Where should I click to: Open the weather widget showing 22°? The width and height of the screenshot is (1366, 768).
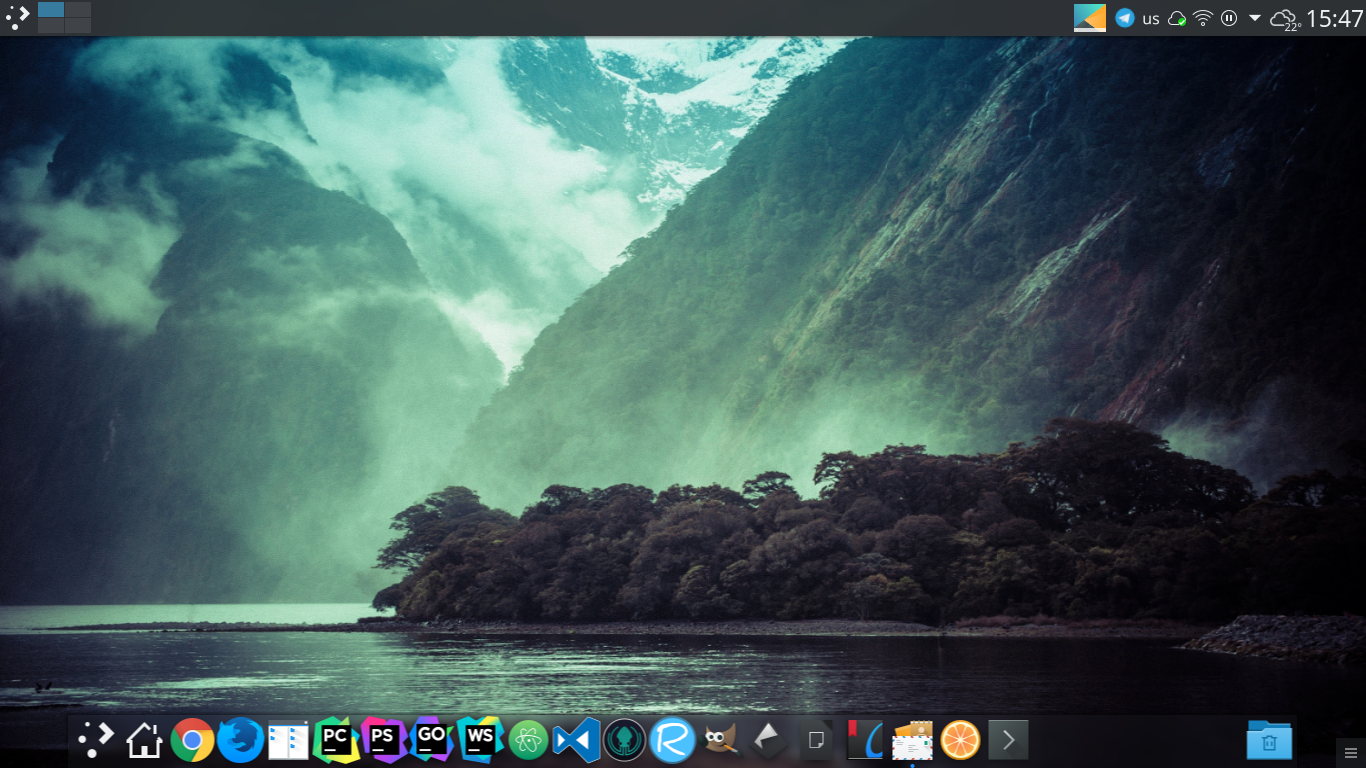(1284, 19)
